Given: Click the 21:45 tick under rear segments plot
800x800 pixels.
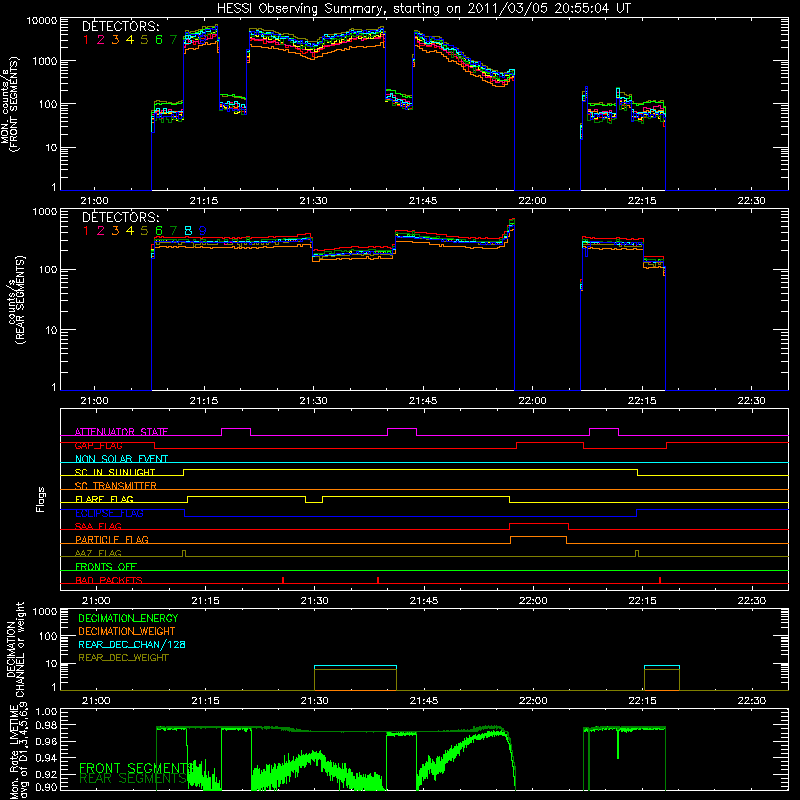Looking at the screenshot, I should click(x=423, y=401).
